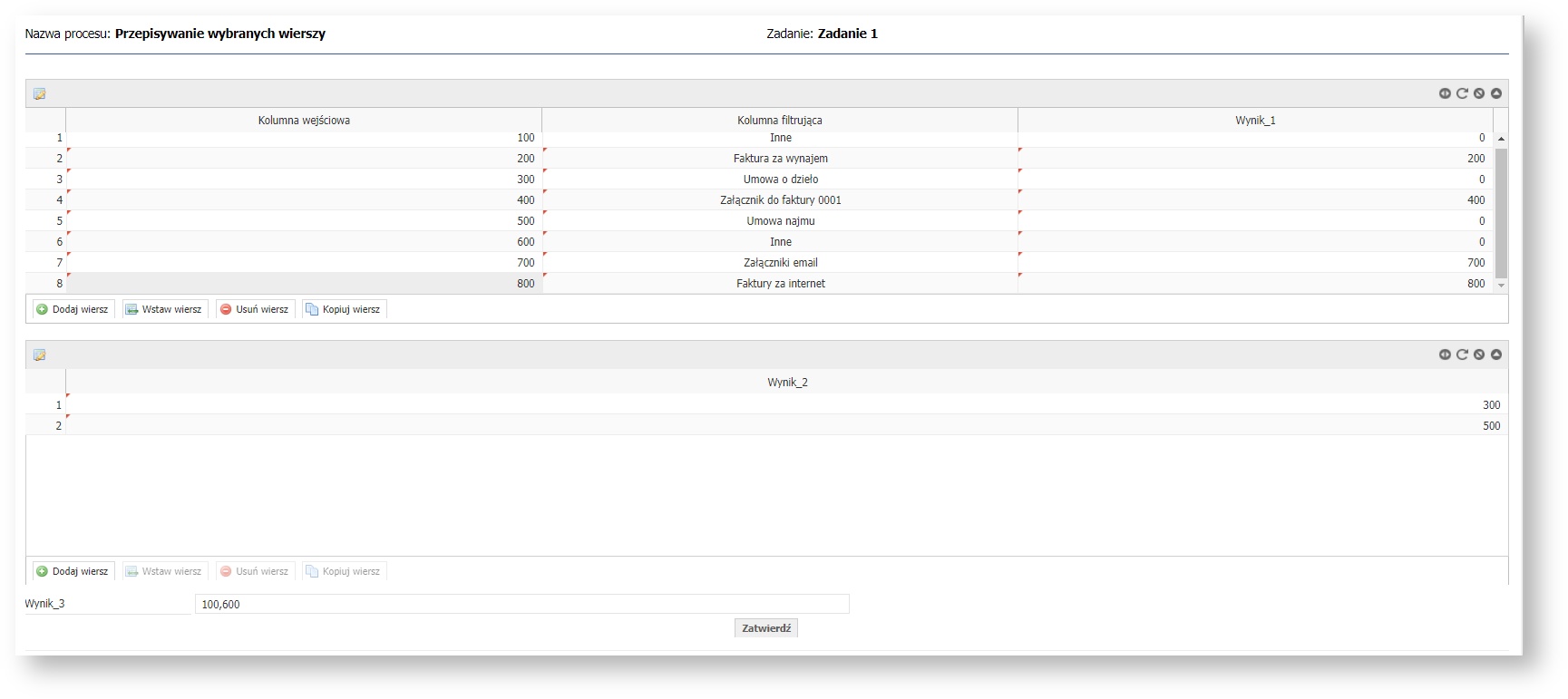1568x699 pixels.
Task: Click the scroll-down arrow of the first table
Action: 1501,286
